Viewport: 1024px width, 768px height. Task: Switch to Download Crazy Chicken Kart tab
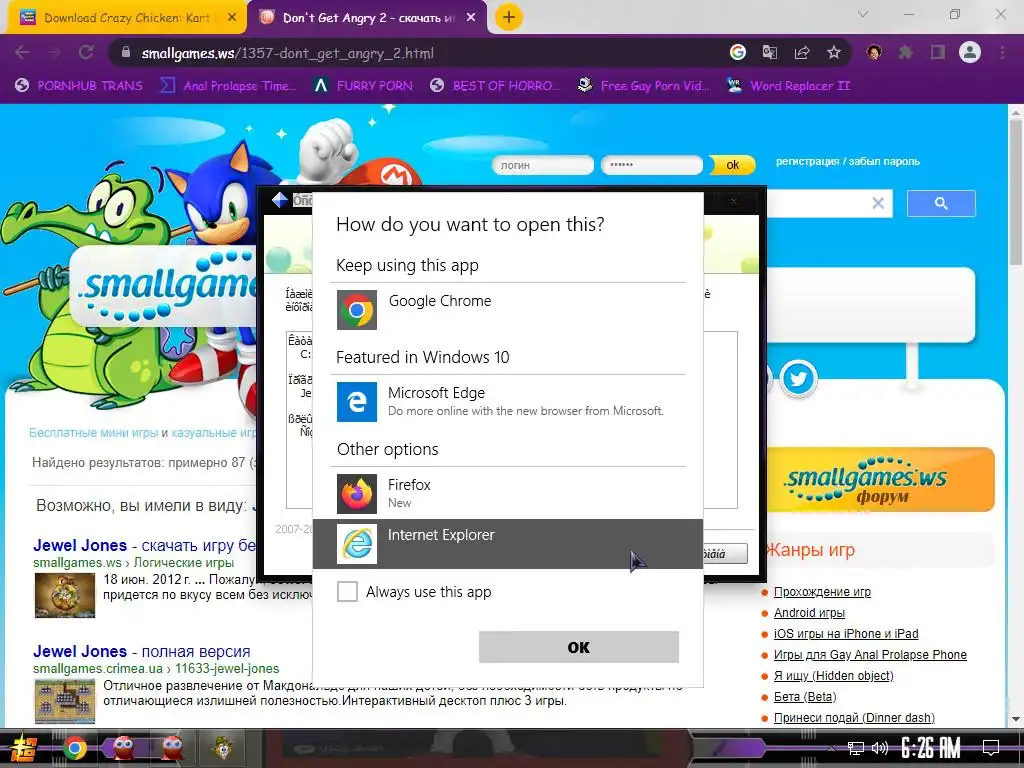click(126, 18)
